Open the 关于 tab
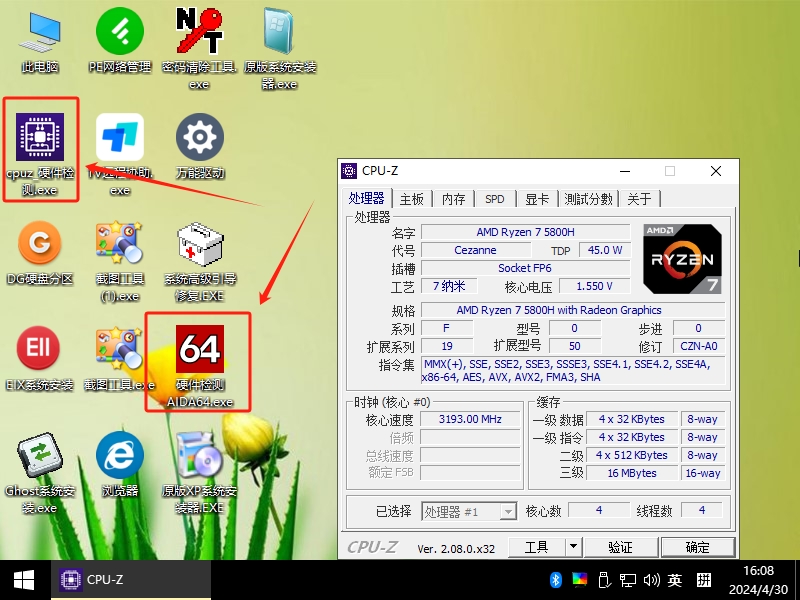The width and height of the screenshot is (800, 600). point(640,199)
